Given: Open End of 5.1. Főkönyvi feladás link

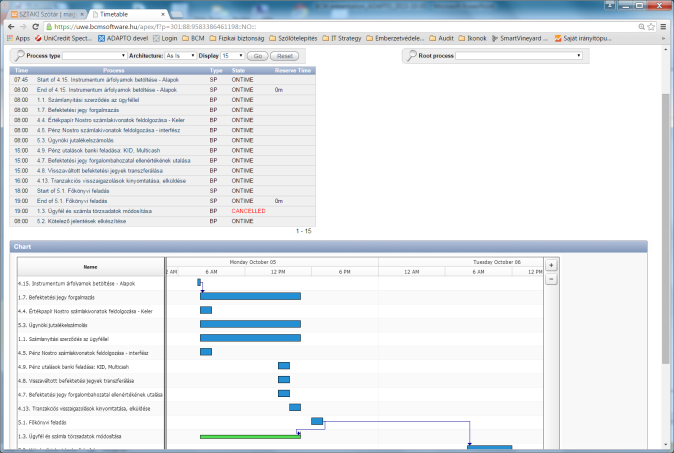Looking at the screenshot, I should click(72, 201).
